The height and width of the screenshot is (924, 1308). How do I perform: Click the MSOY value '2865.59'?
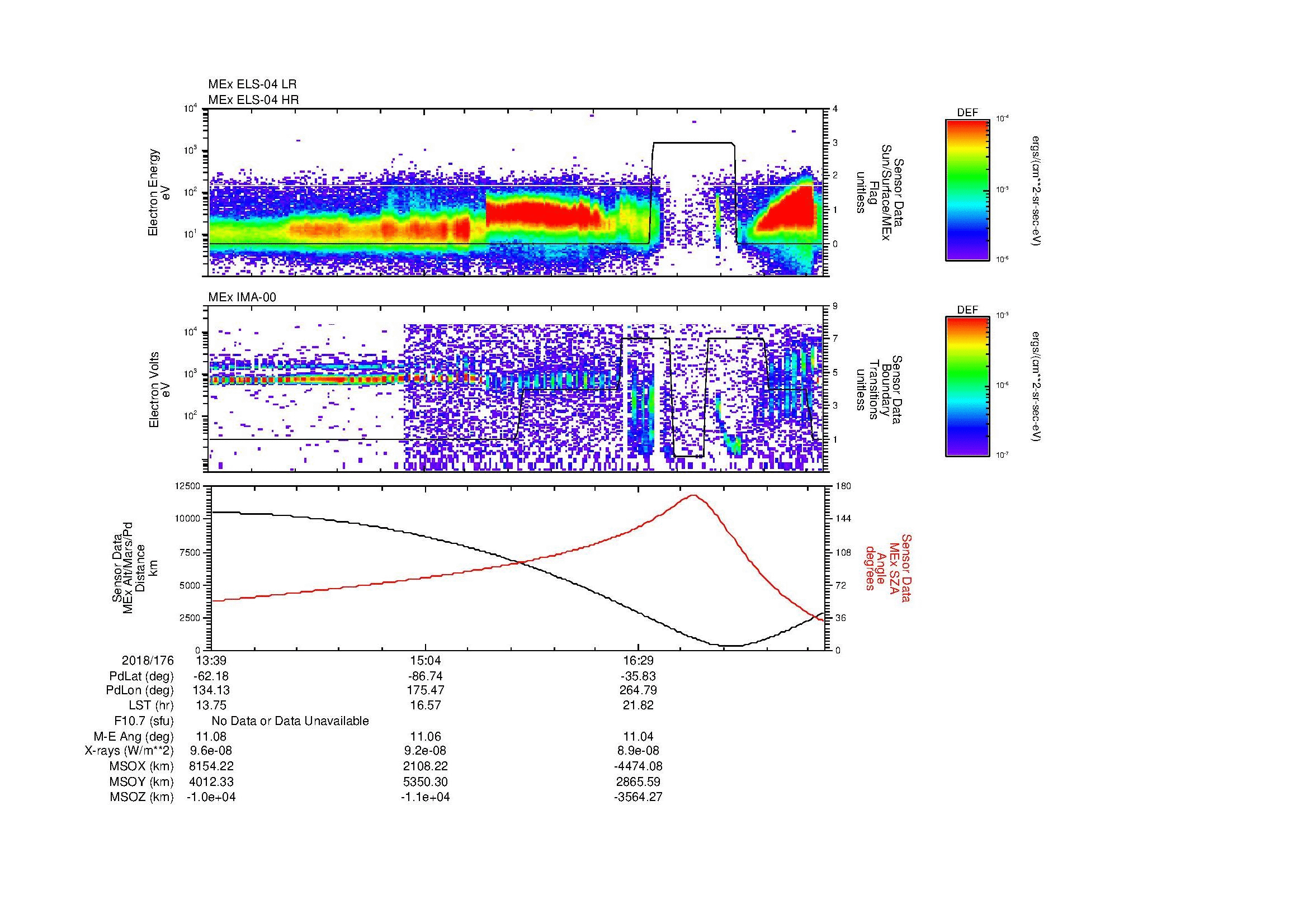(x=639, y=782)
